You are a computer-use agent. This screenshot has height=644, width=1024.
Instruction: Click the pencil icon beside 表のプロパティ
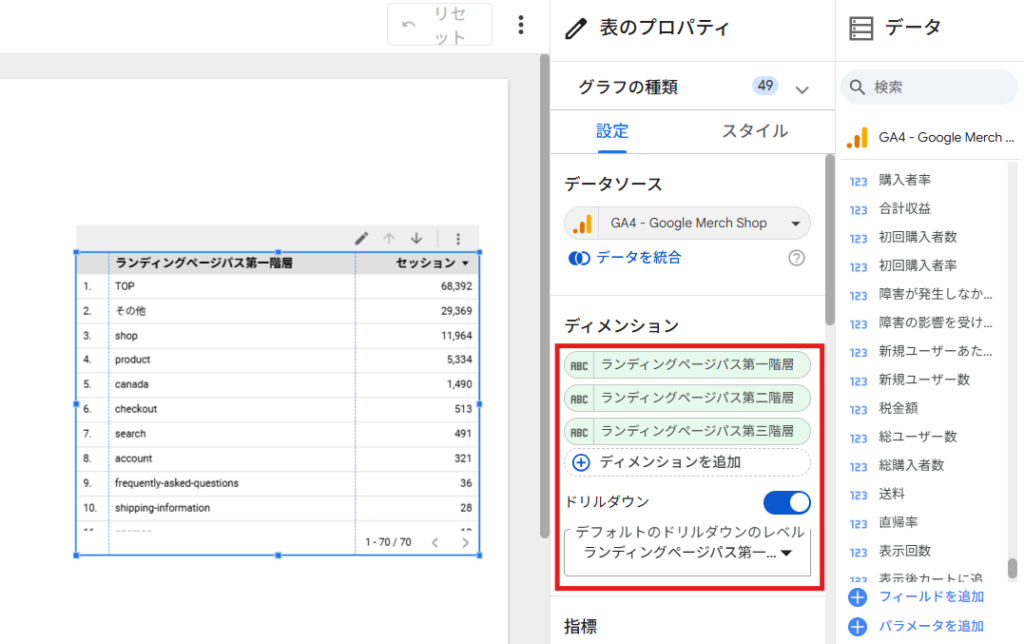[x=577, y=28]
